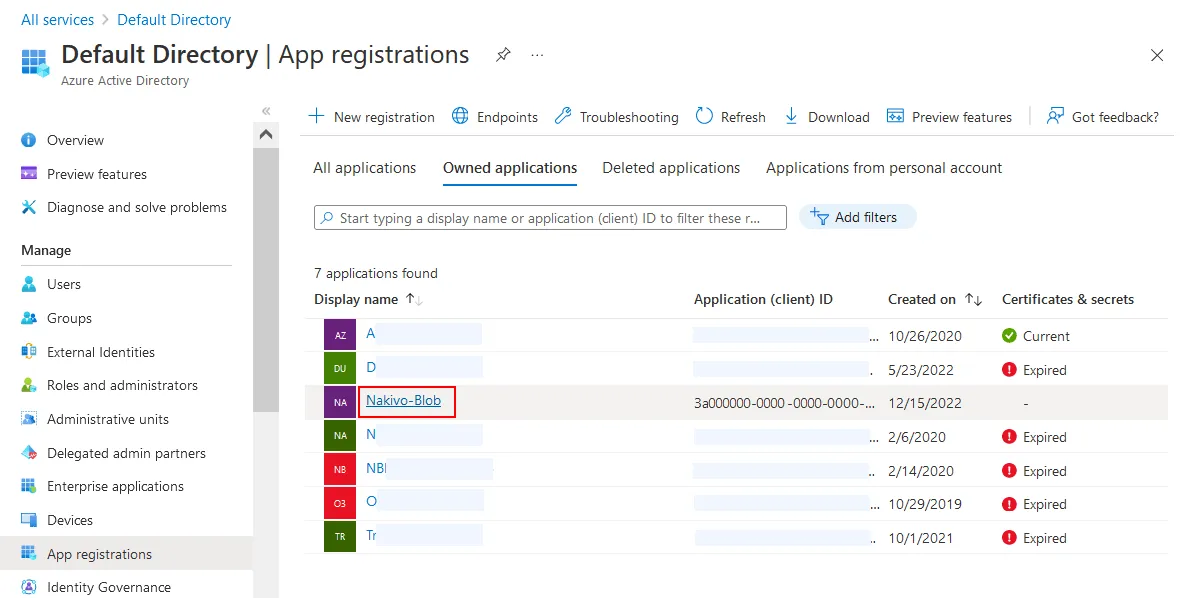This screenshot has height=598, width=1195.
Task: Click the Add filters button
Action: tap(857, 217)
